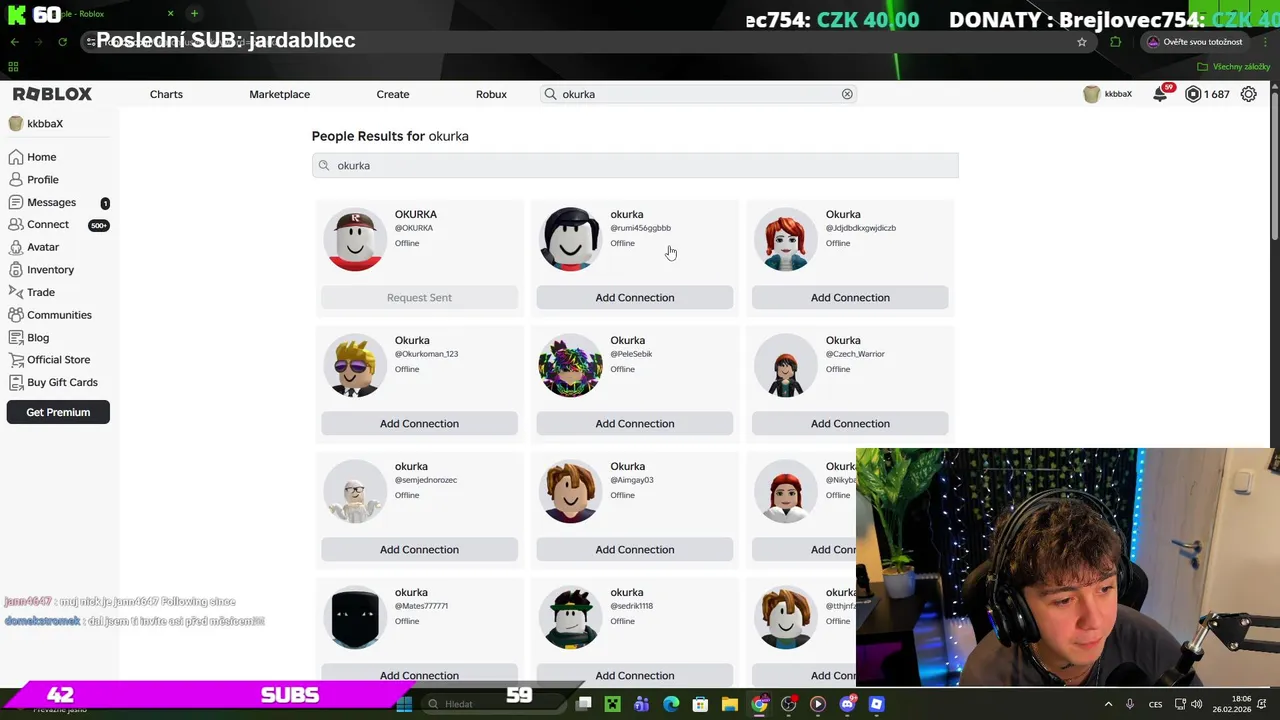
Task: Open the Charts menu
Action: tap(166, 94)
